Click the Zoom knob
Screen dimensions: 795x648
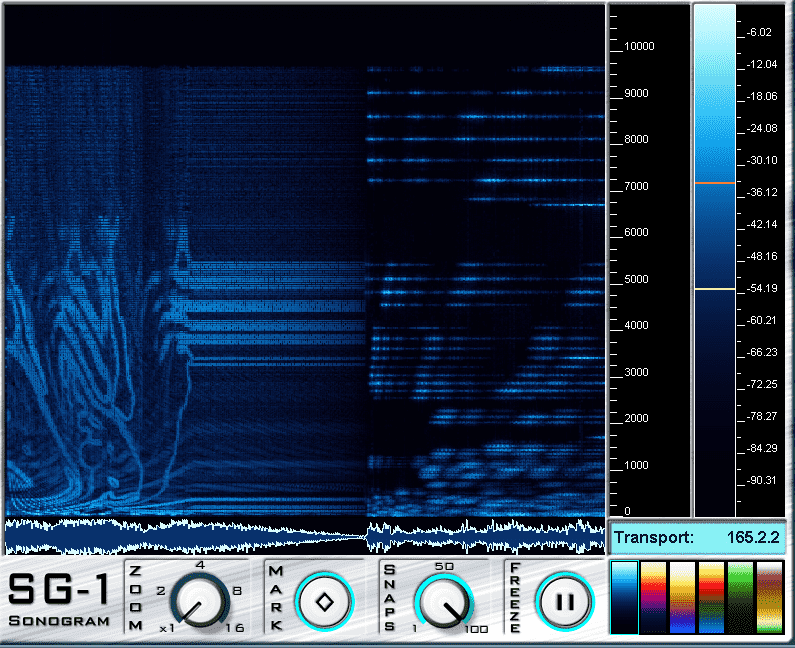click(200, 601)
